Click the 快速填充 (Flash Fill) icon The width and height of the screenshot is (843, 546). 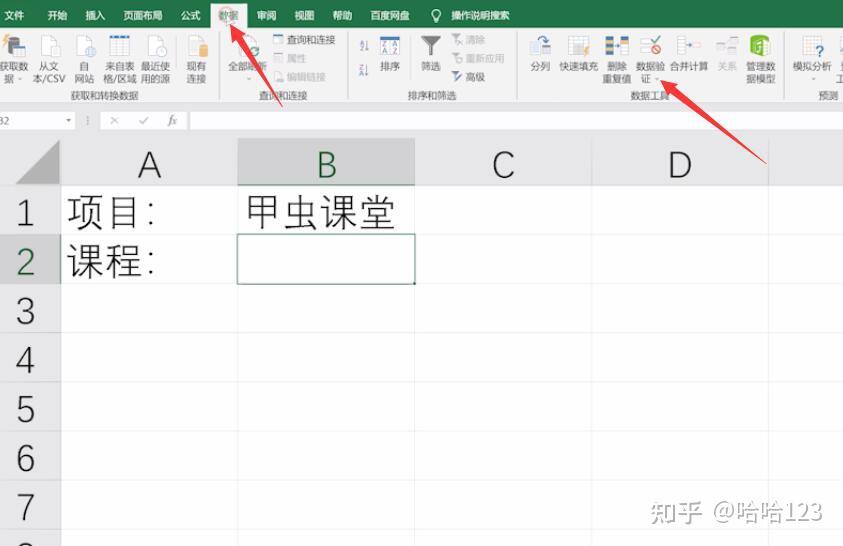578,54
